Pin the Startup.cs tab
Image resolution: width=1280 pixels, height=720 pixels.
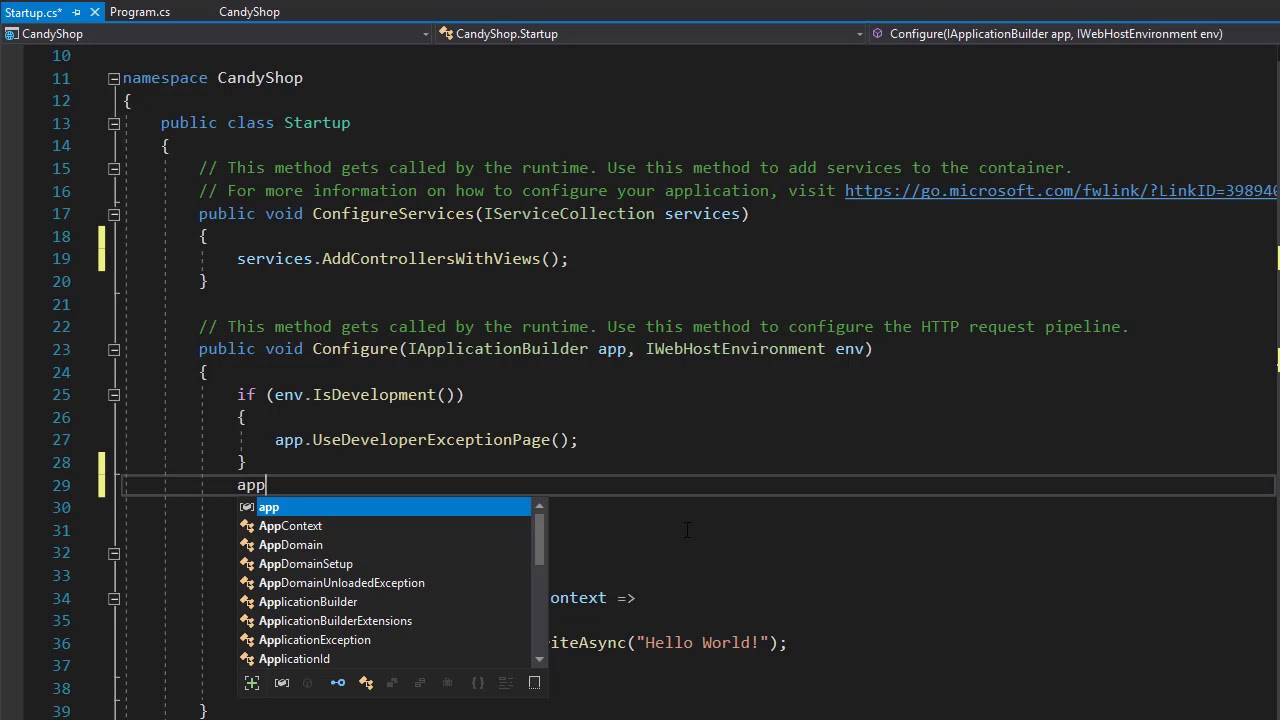77,12
